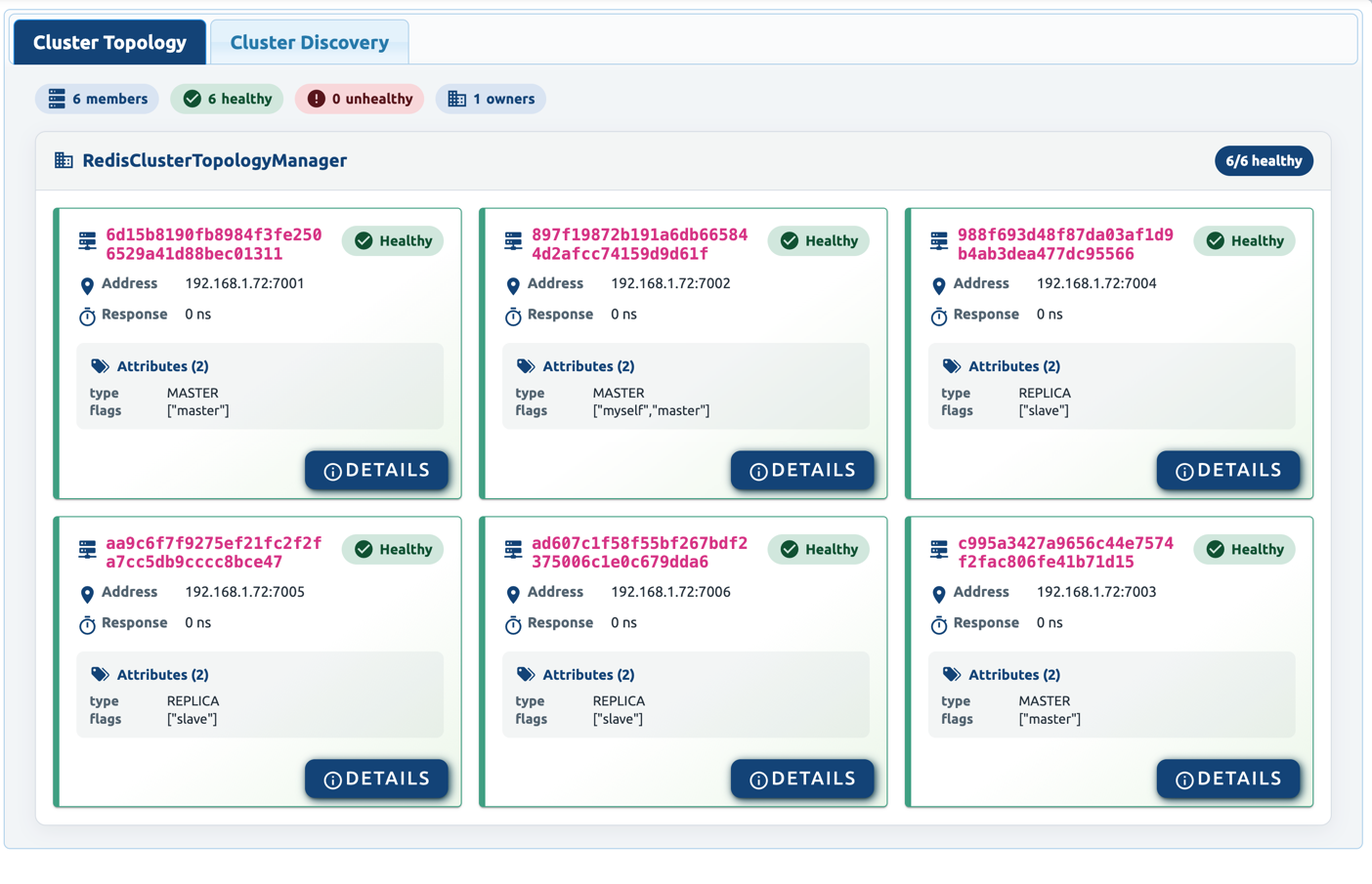
Task: Click the 0 unhealthy filter badge
Action: pos(360,99)
